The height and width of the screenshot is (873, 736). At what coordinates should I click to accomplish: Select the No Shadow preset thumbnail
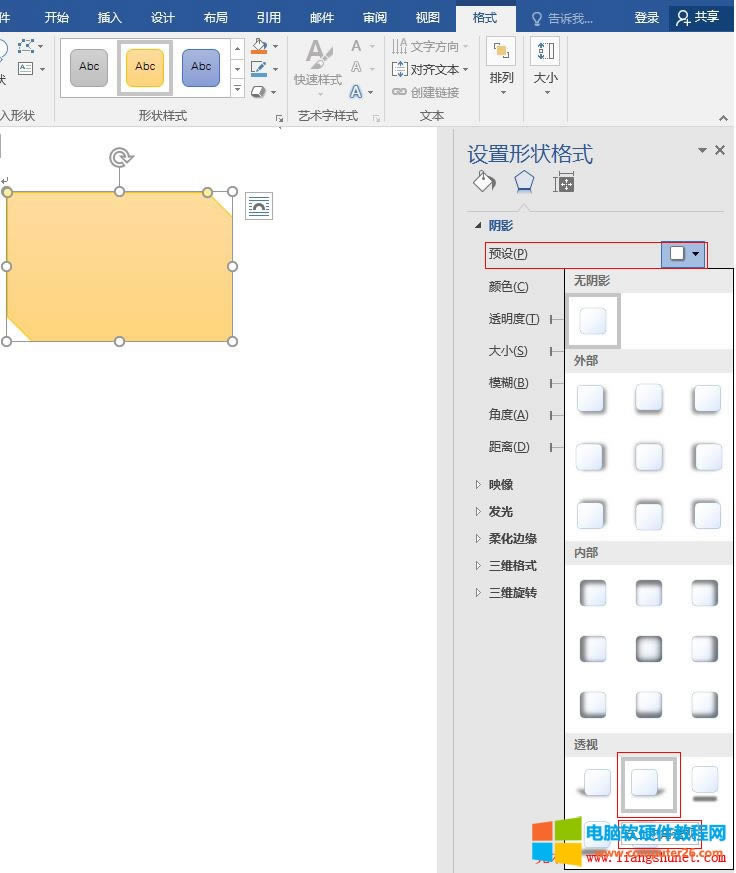[x=593, y=320]
